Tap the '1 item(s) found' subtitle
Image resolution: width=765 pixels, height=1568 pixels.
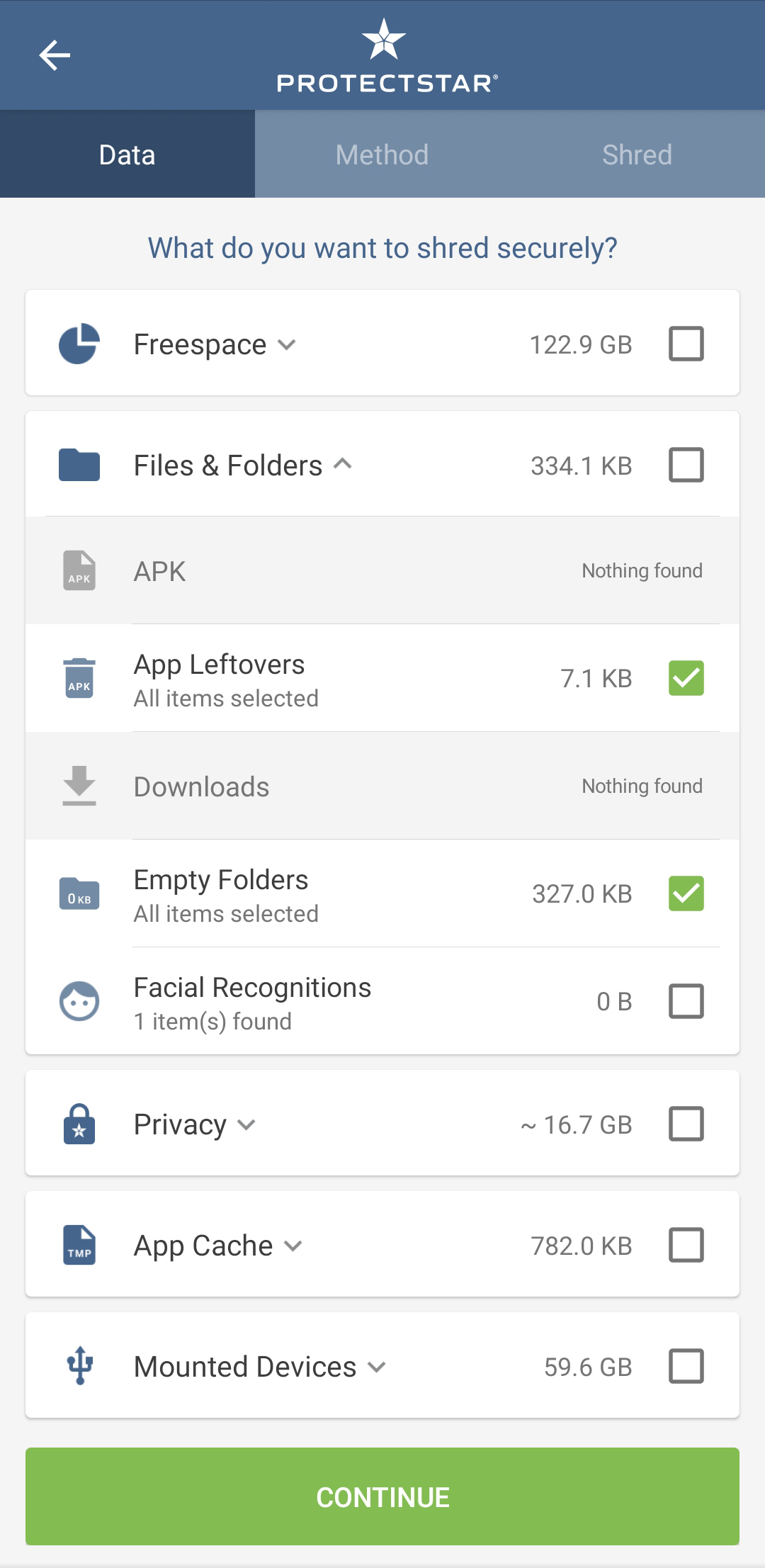pyautogui.click(x=212, y=1022)
